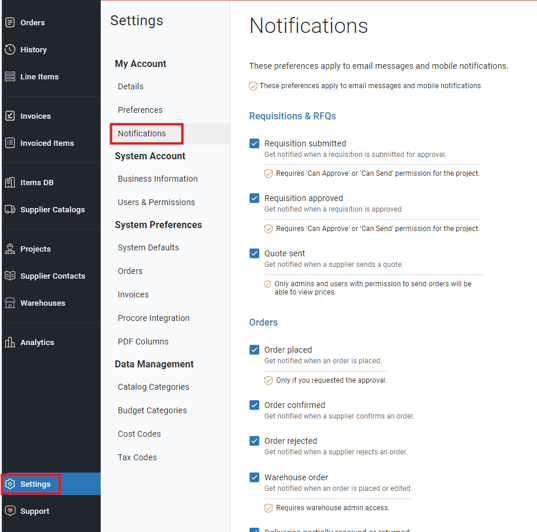Open Orders from the sidebar icon
The width and height of the screenshot is (537, 532).
pos(10,22)
